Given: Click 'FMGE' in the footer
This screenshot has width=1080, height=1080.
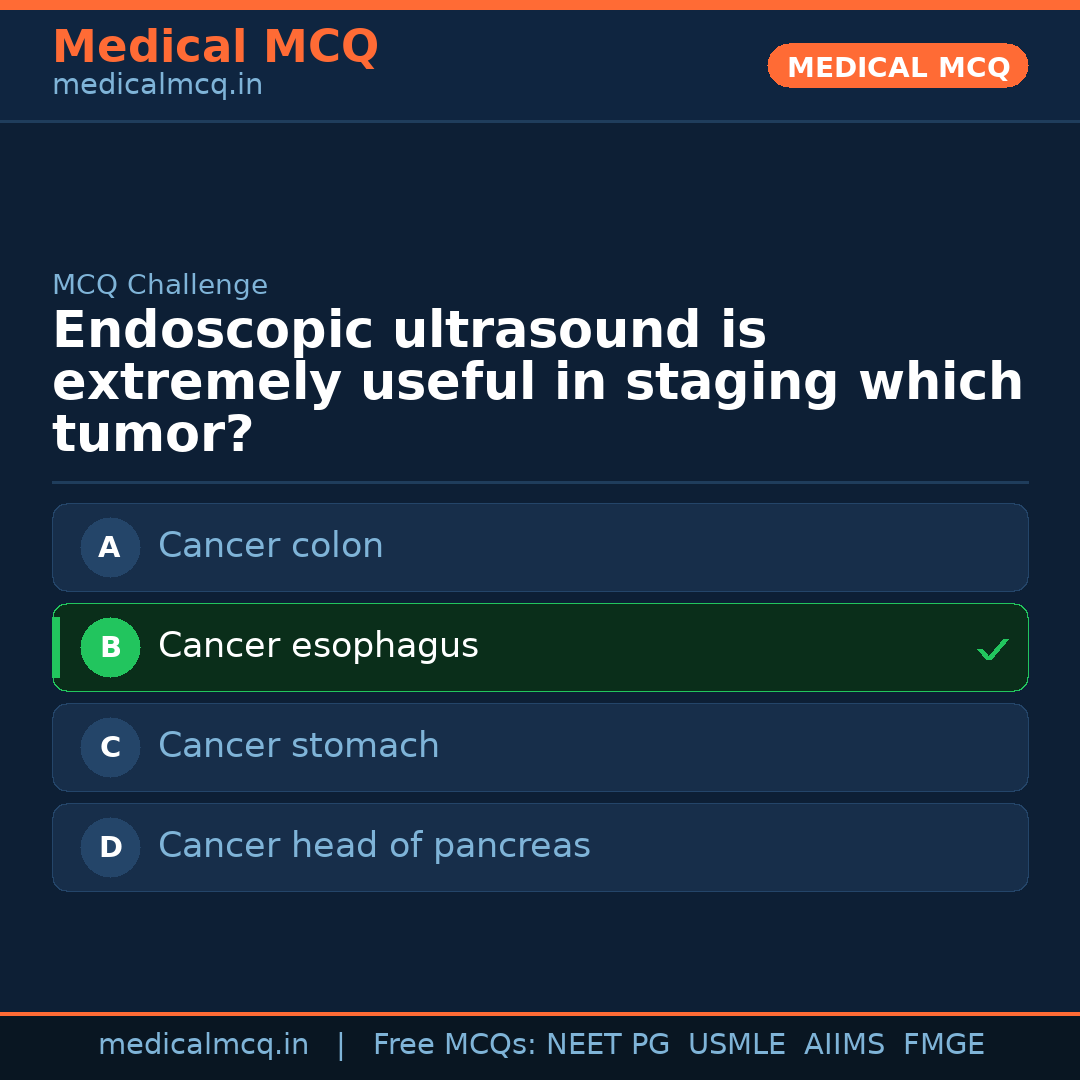Looking at the screenshot, I should [943, 1045].
